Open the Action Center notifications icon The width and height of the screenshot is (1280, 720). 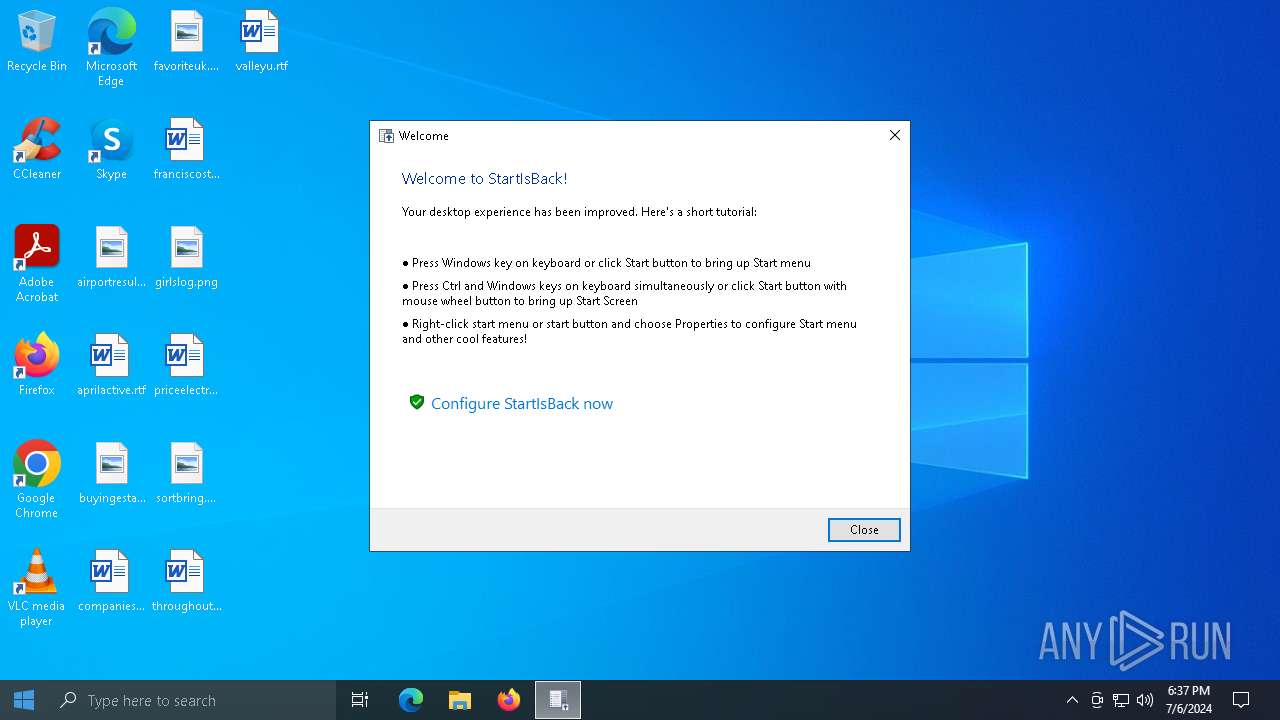pyautogui.click(x=1241, y=700)
